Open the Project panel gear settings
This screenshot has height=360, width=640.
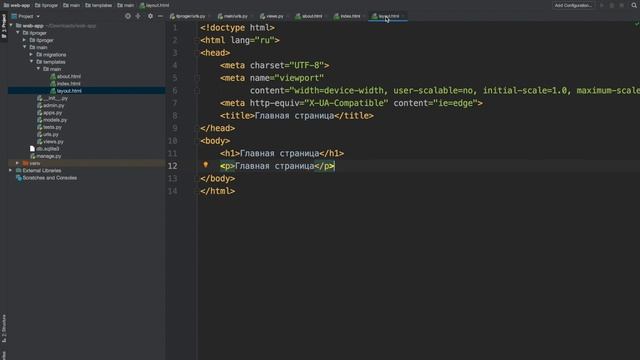tap(150, 16)
